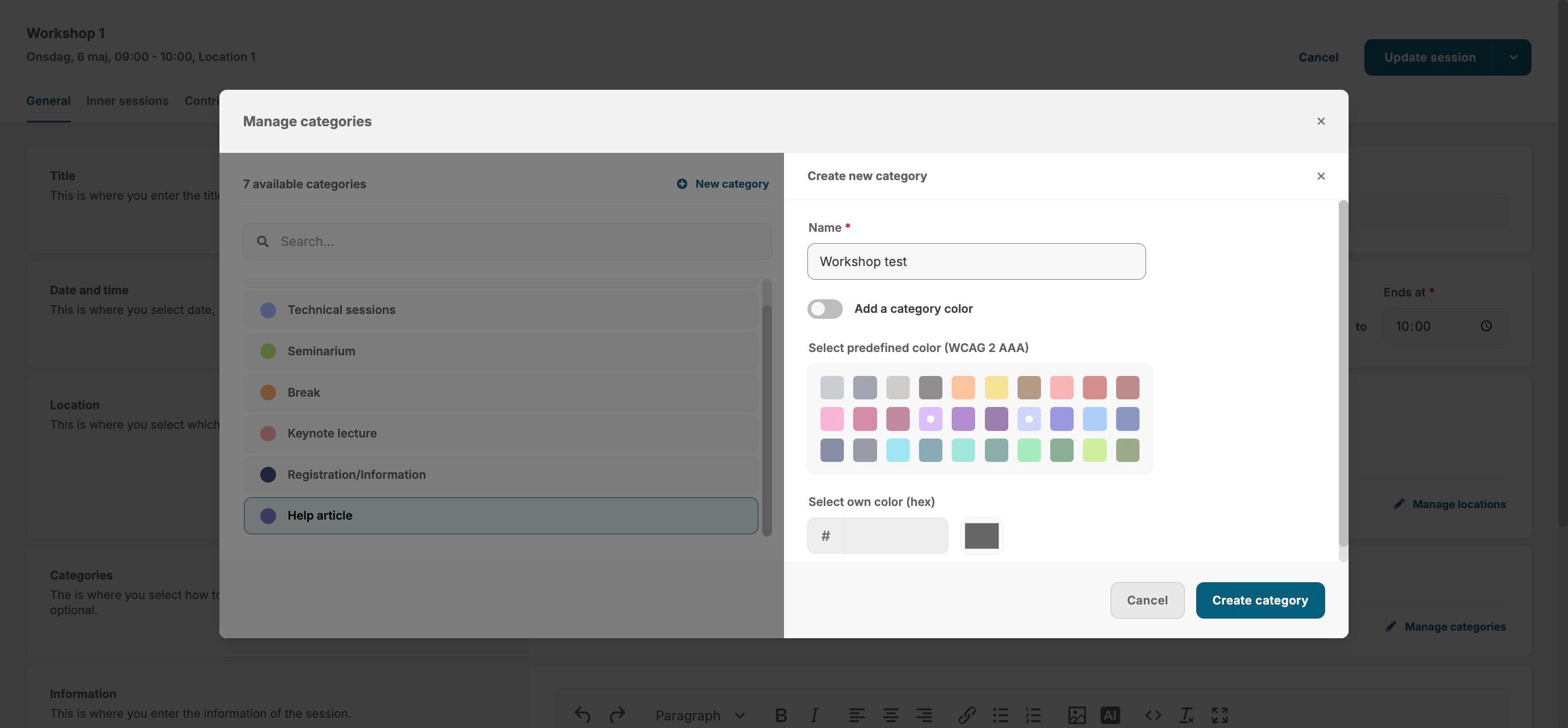Click the clock icon in the Ends at field
The image size is (1568, 728).
click(1486, 326)
